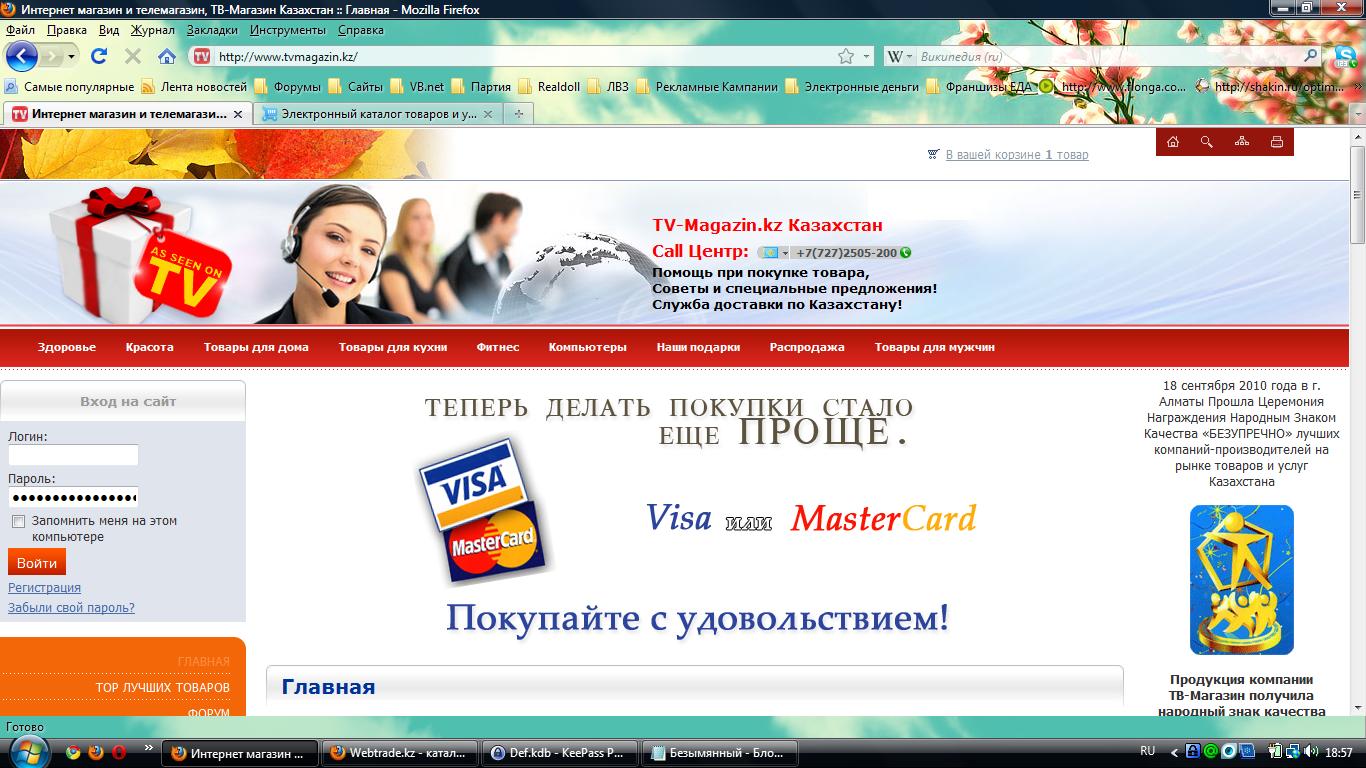Open a new tab with plus button
Screen dimensions: 1366x768
point(518,115)
